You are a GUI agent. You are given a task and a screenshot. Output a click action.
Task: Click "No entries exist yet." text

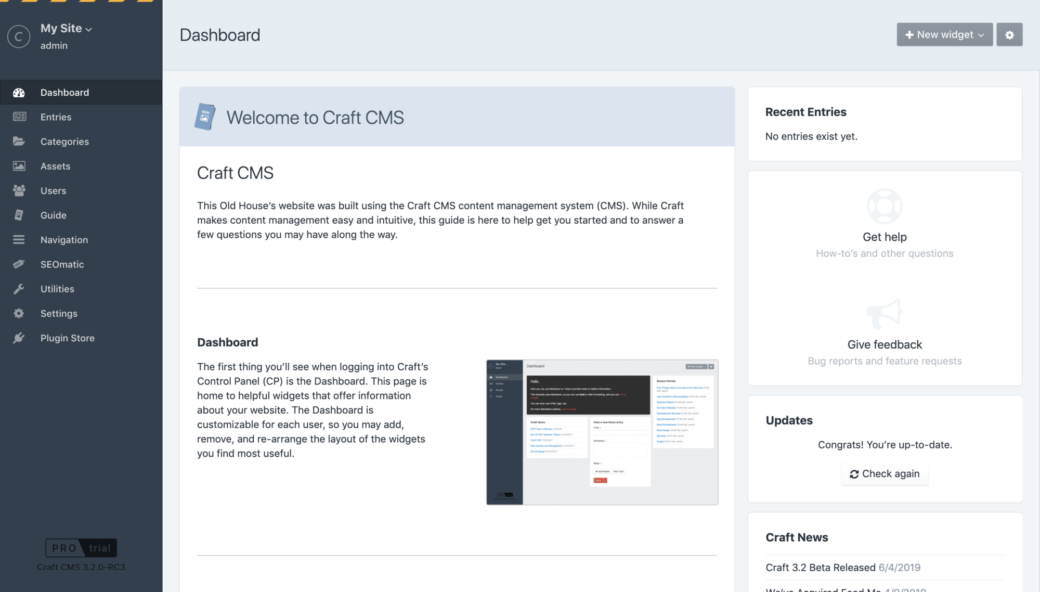pyautogui.click(x=811, y=136)
